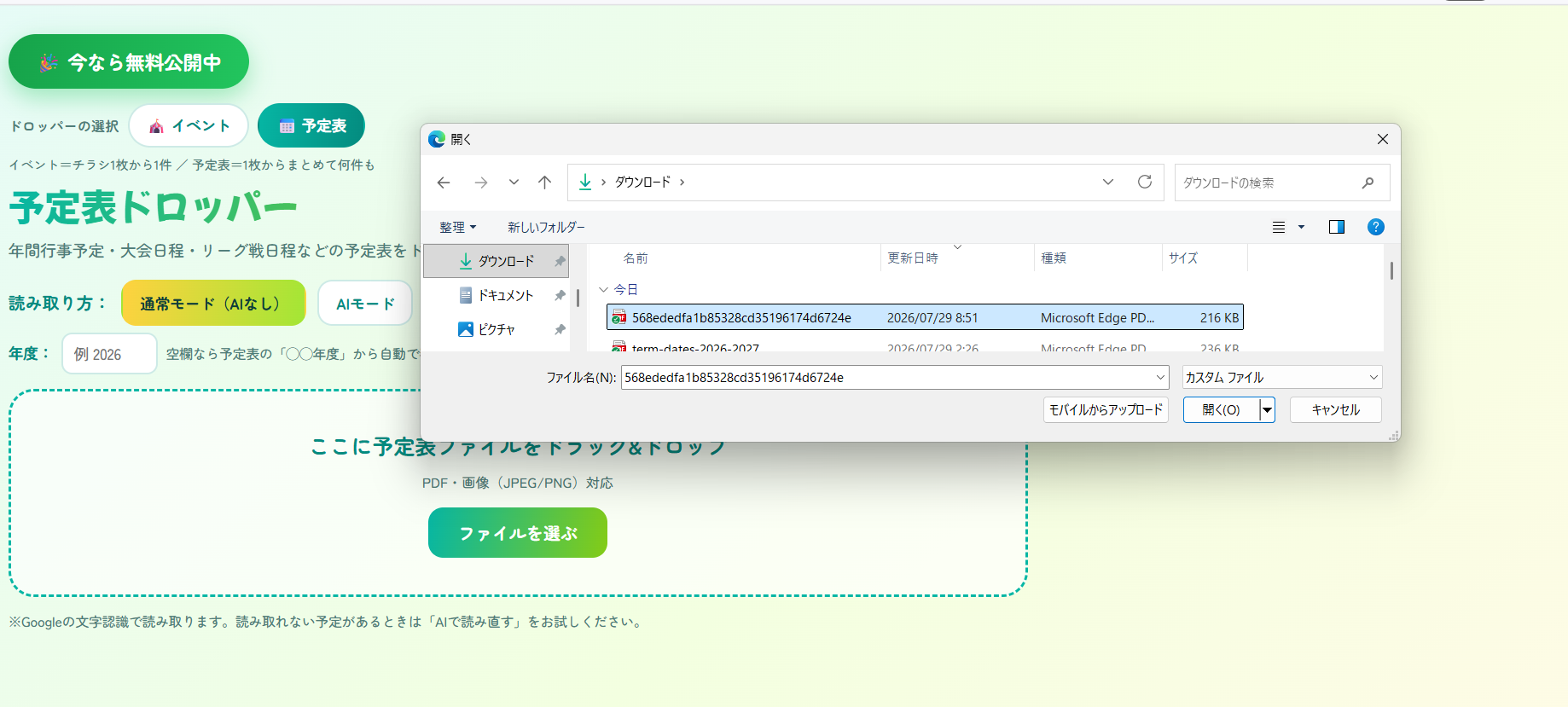Select AIモード reading mode

tap(365, 303)
